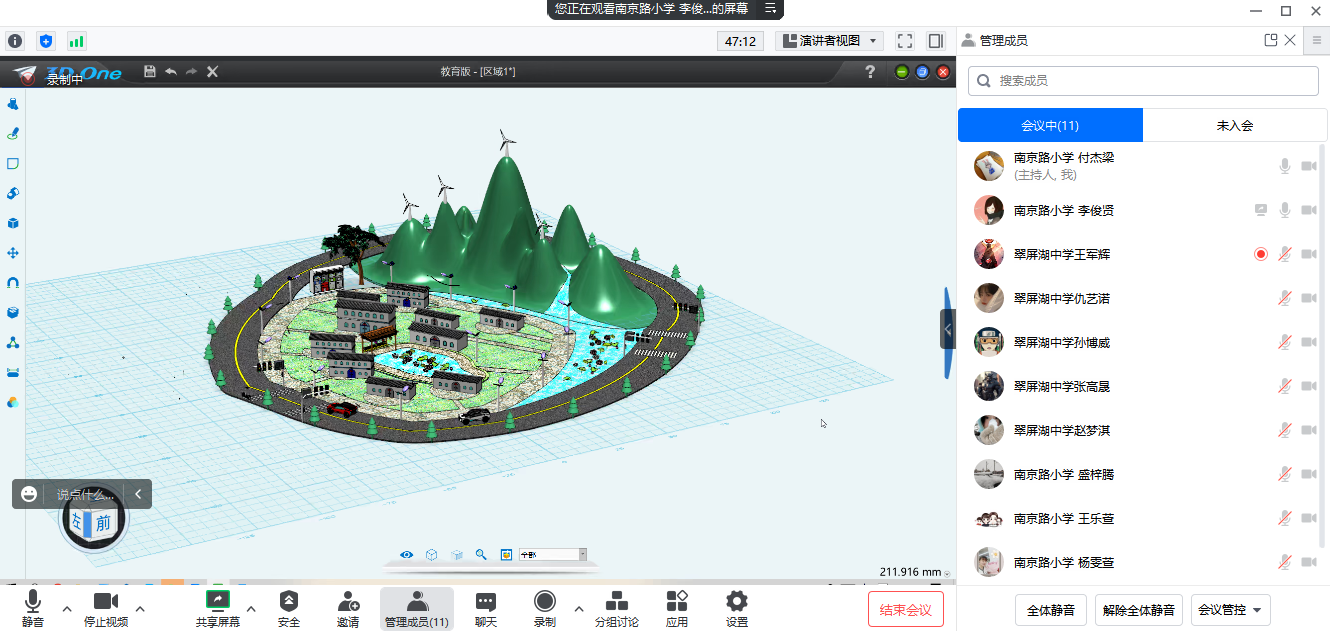Collapse the chat bubble with the arrow
Screen dimensions: 1330x631
(138, 494)
